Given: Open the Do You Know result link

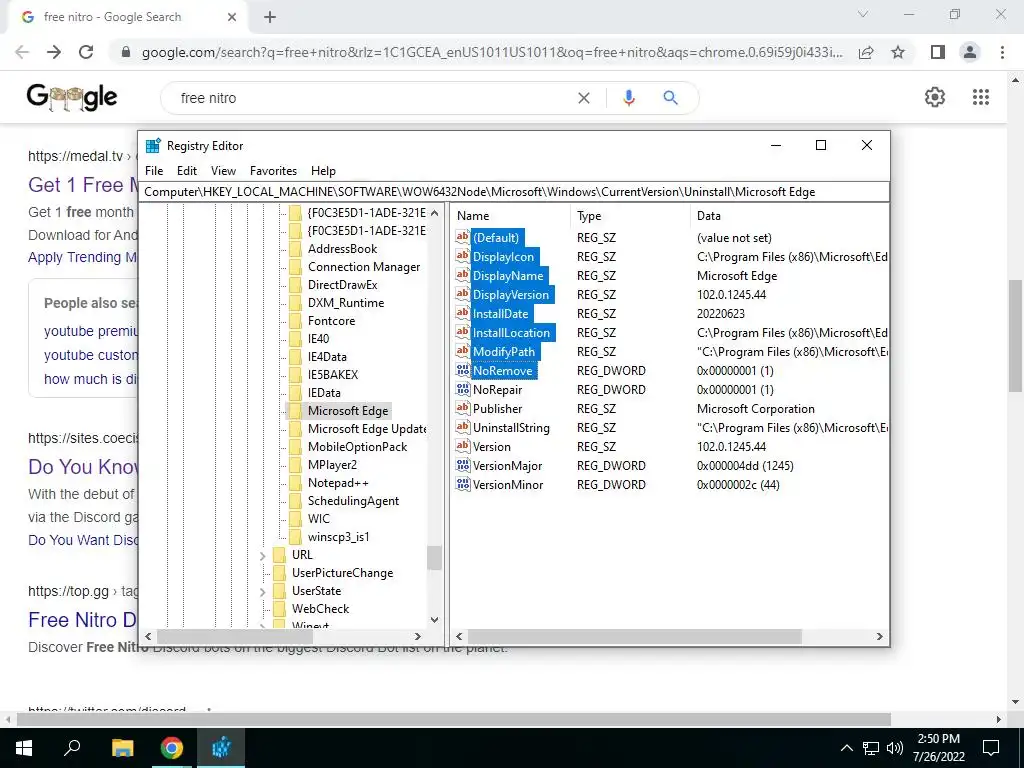Looking at the screenshot, I should point(82,467).
